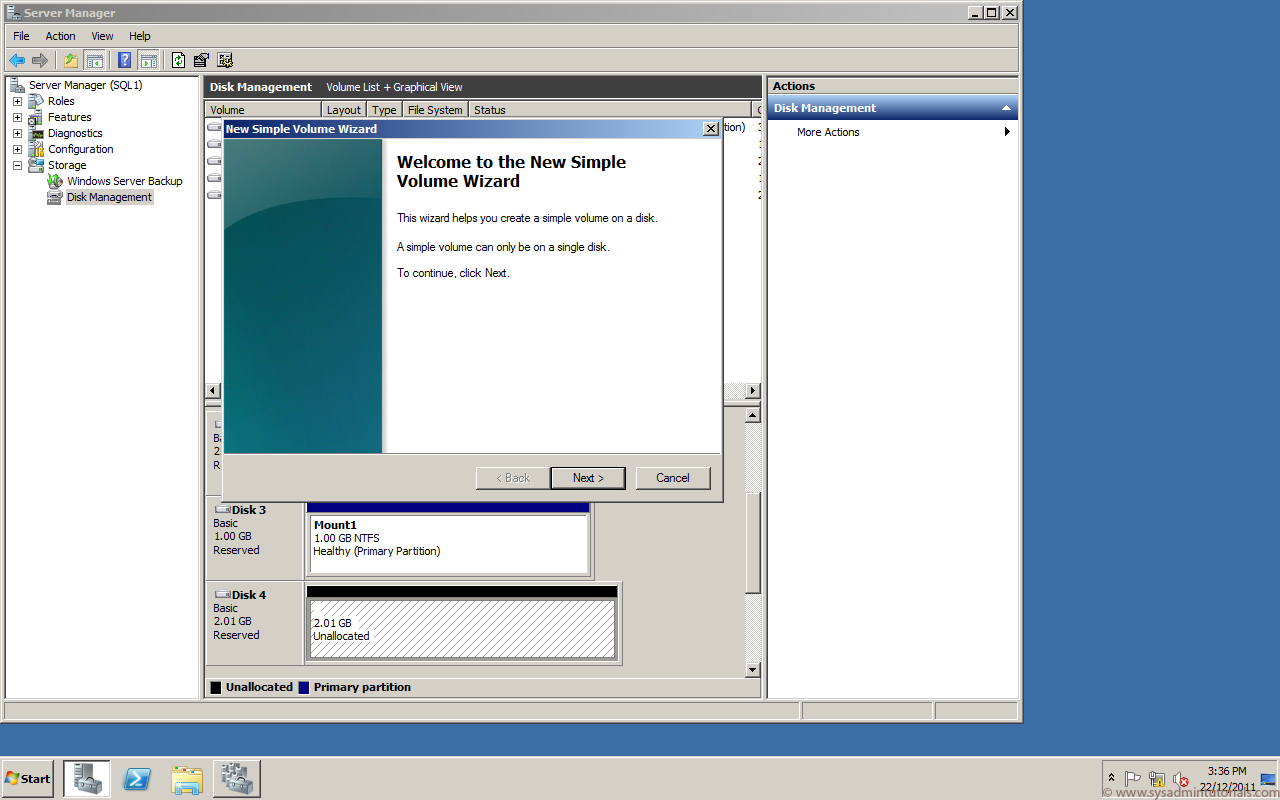Sort by File System column header
Screen dimensions: 1280x800
click(435, 110)
